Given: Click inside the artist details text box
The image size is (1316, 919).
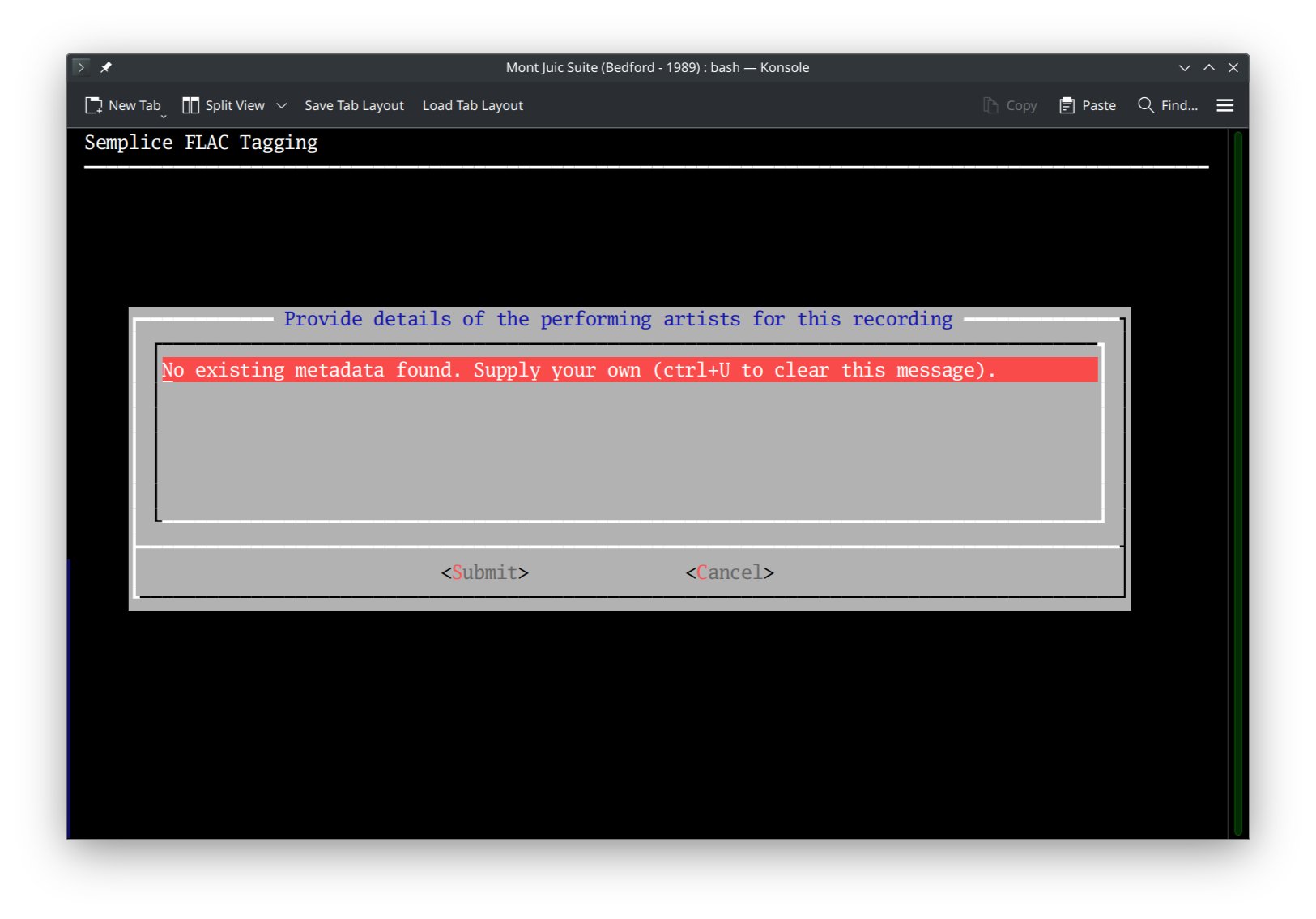Looking at the screenshot, I should [628, 445].
